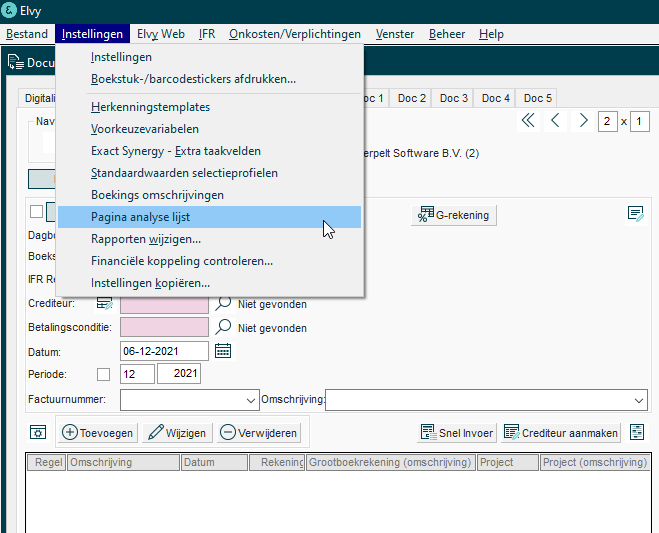Image resolution: width=659 pixels, height=533 pixels.
Task: Click the Crediteur aanmaken button
Action: pos(561,433)
